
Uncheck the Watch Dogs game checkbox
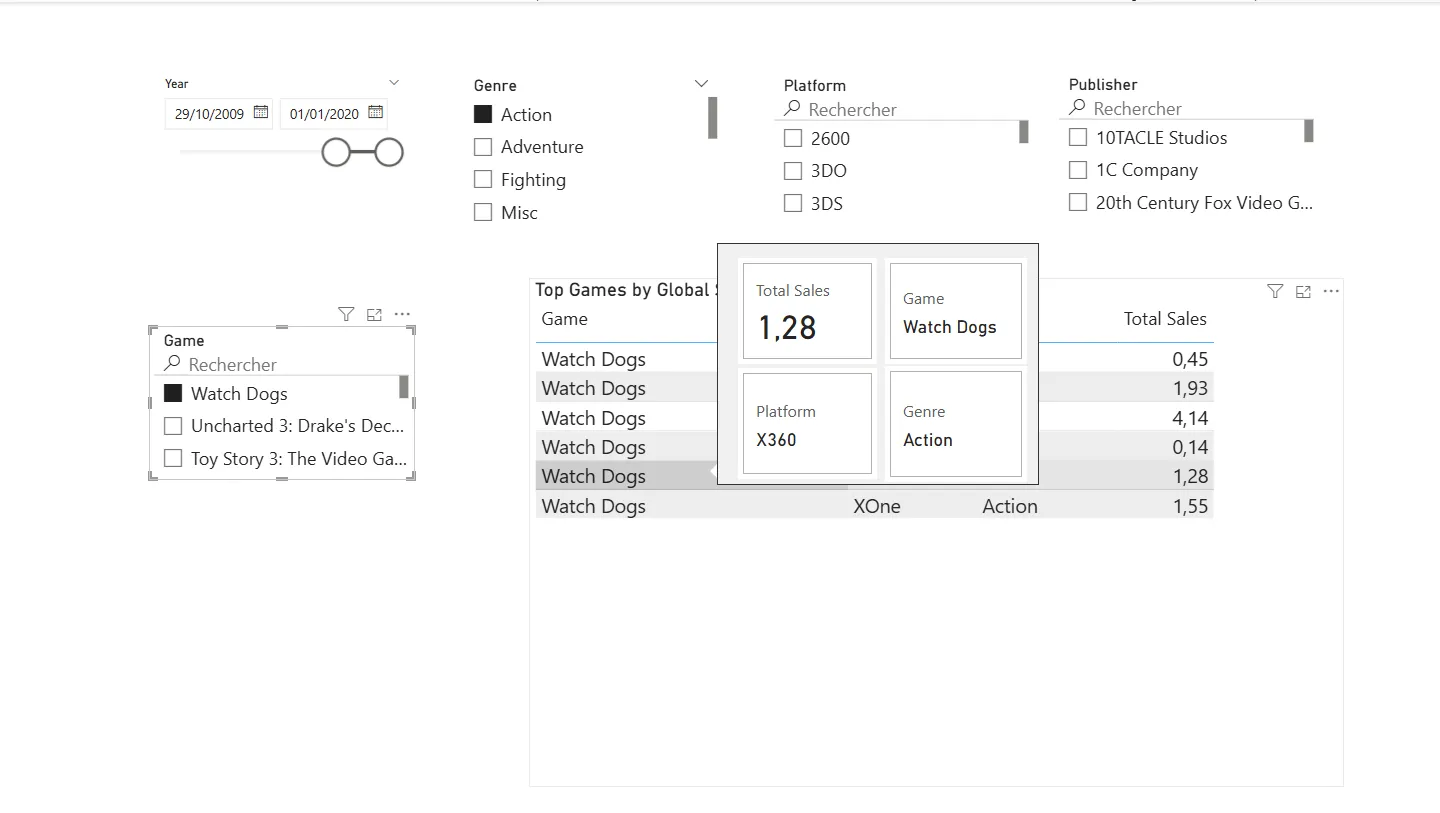pyautogui.click(x=173, y=393)
